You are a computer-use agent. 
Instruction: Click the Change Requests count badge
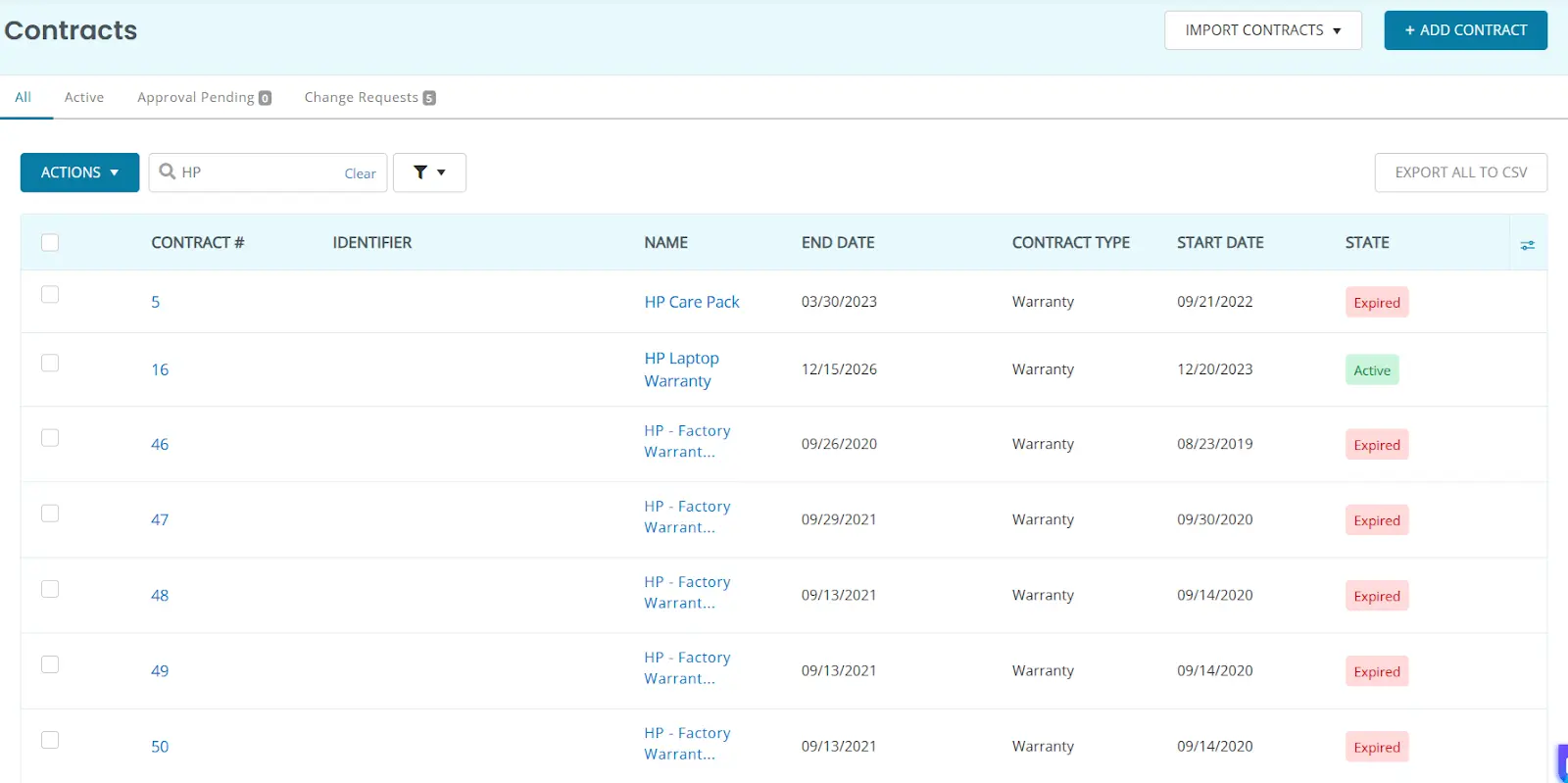tap(429, 98)
